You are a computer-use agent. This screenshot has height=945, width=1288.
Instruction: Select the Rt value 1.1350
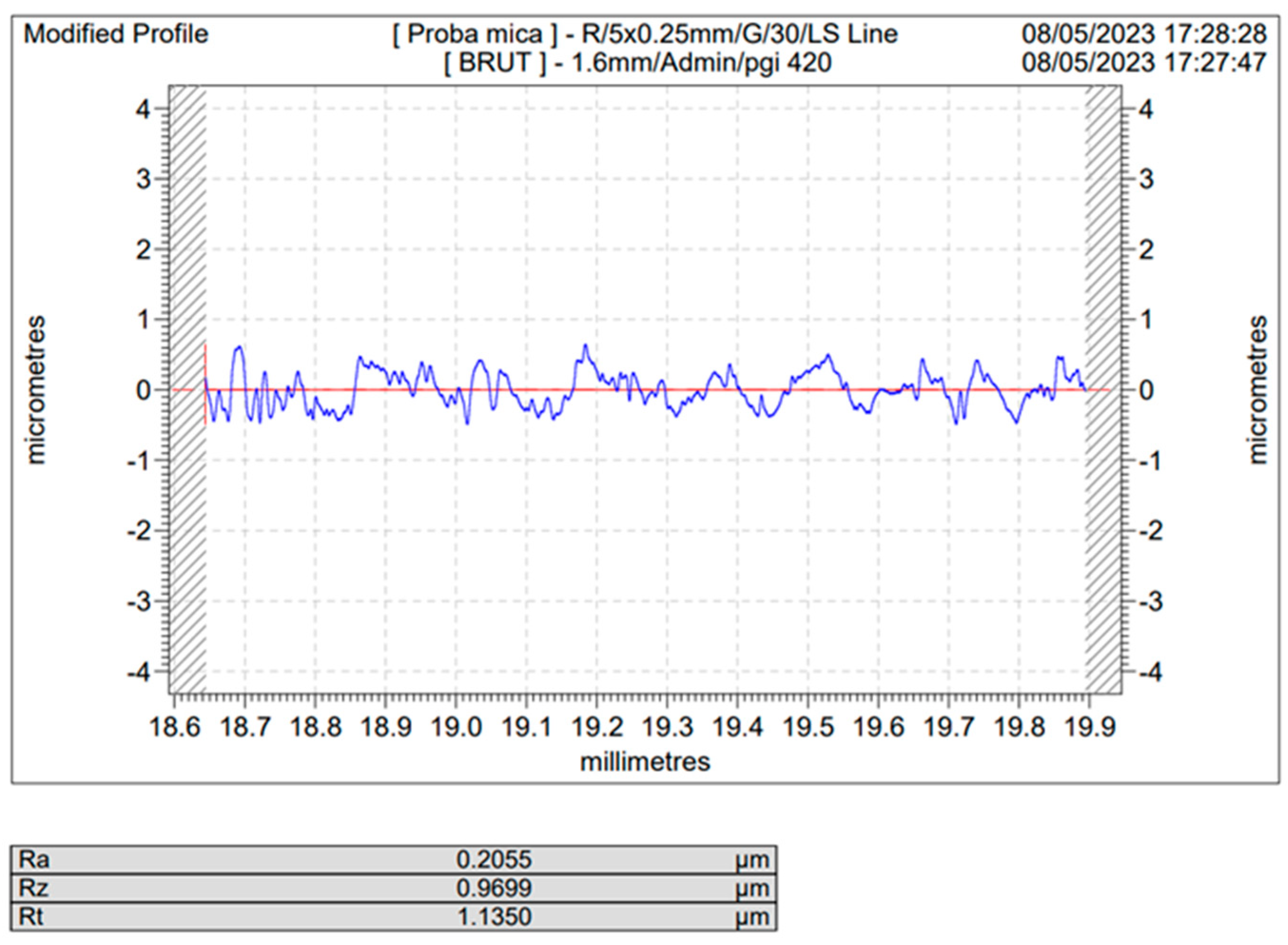(494, 917)
